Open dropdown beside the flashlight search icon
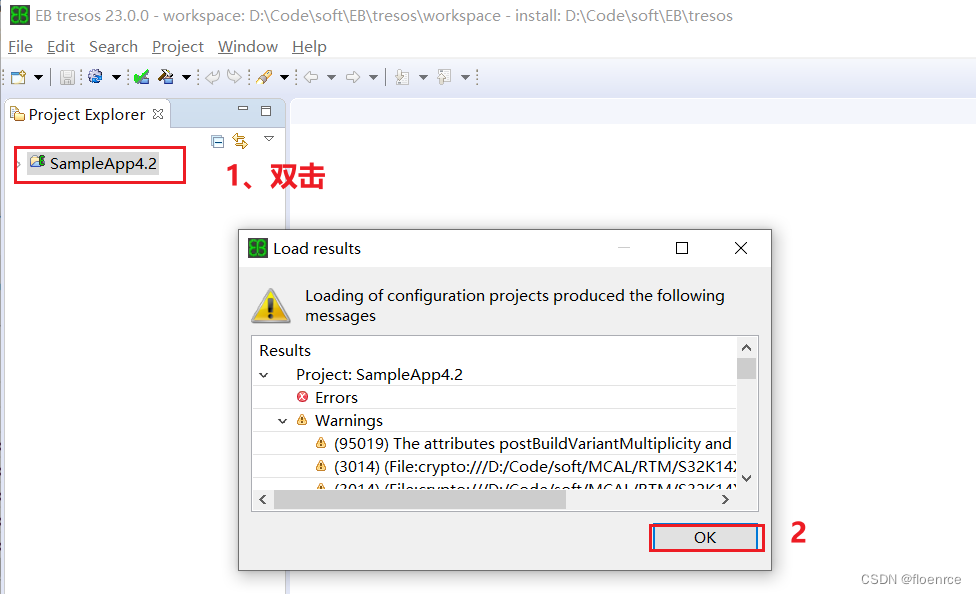976x594 pixels. pyautogui.click(x=284, y=77)
